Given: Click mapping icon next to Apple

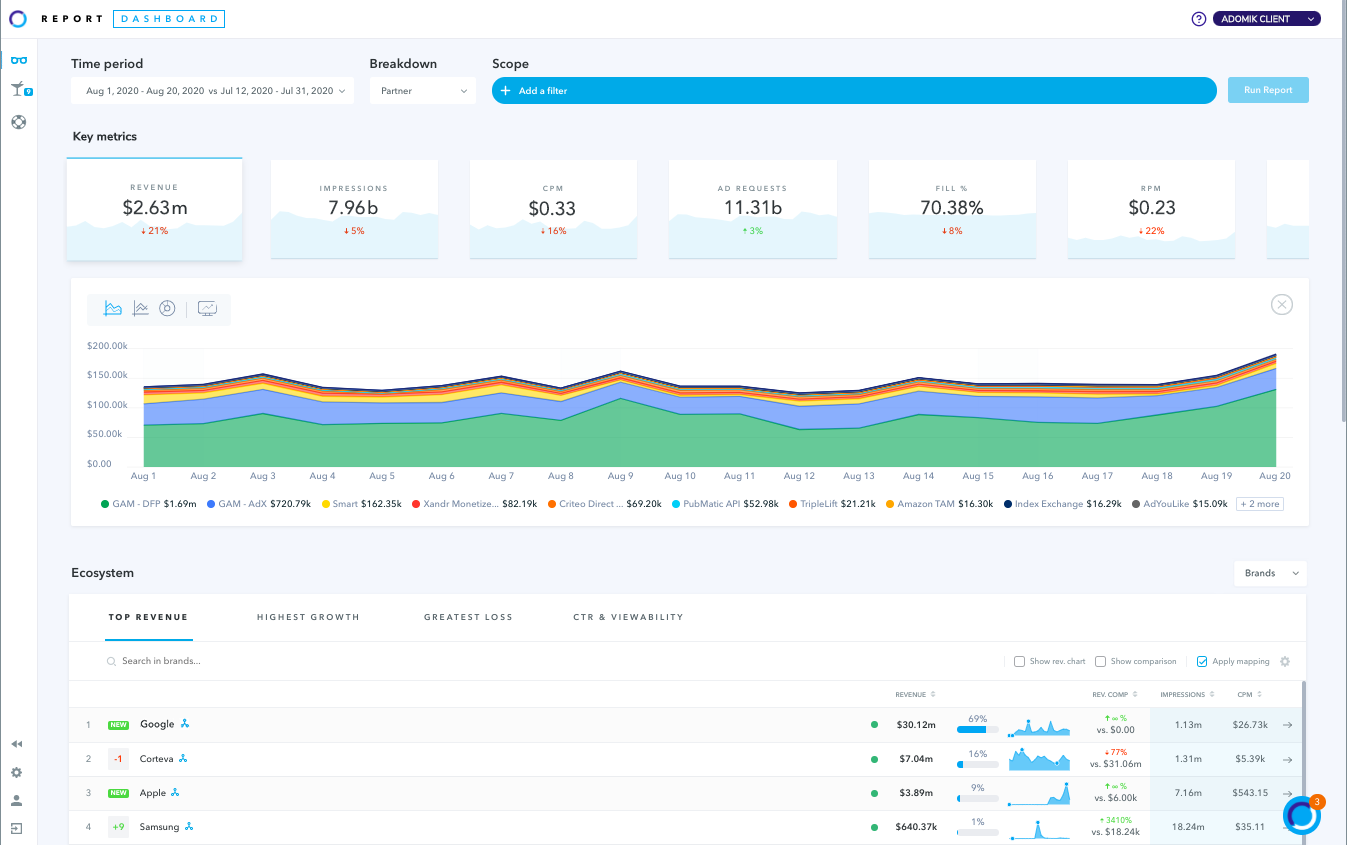Looking at the screenshot, I should [x=175, y=793].
